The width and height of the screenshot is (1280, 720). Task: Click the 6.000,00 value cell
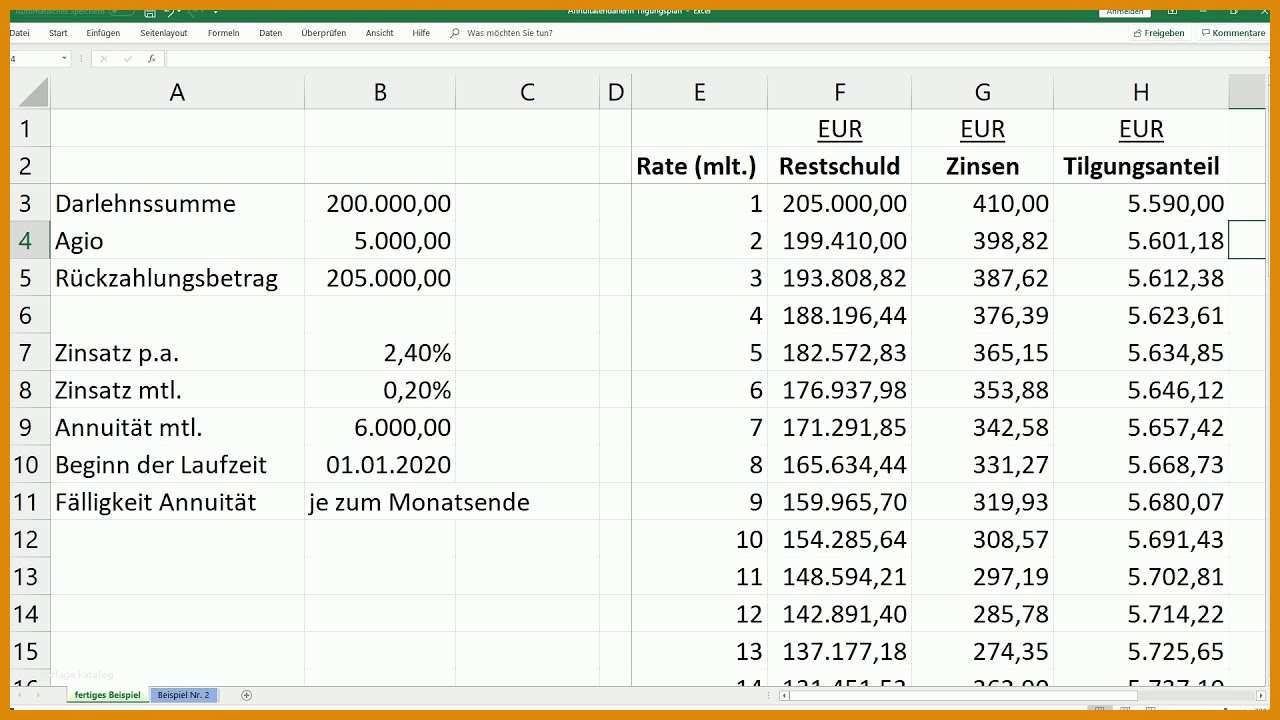pos(380,427)
